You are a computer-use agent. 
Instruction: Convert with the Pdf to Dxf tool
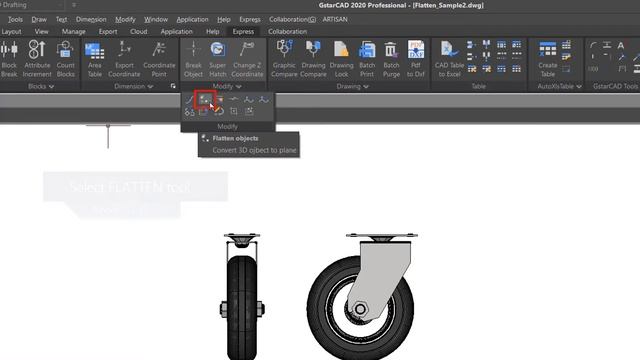[416, 59]
